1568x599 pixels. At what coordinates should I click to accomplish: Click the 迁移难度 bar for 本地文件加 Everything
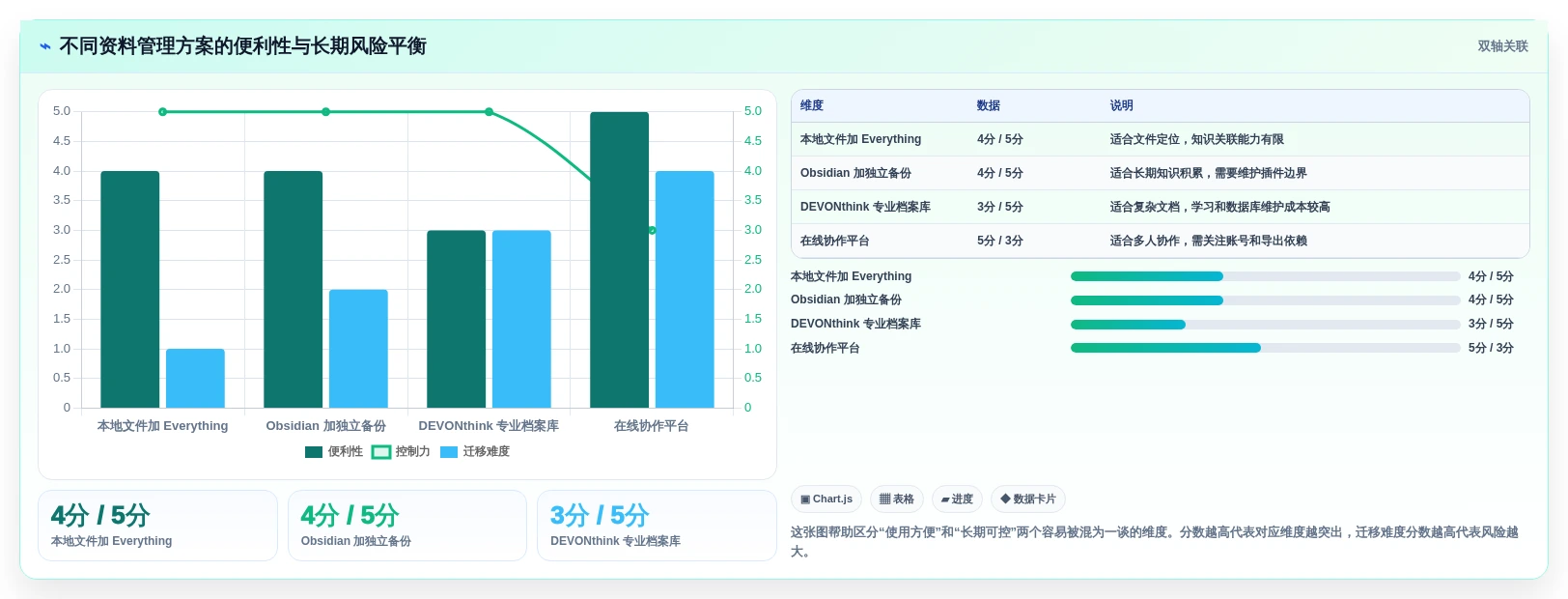click(x=195, y=379)
